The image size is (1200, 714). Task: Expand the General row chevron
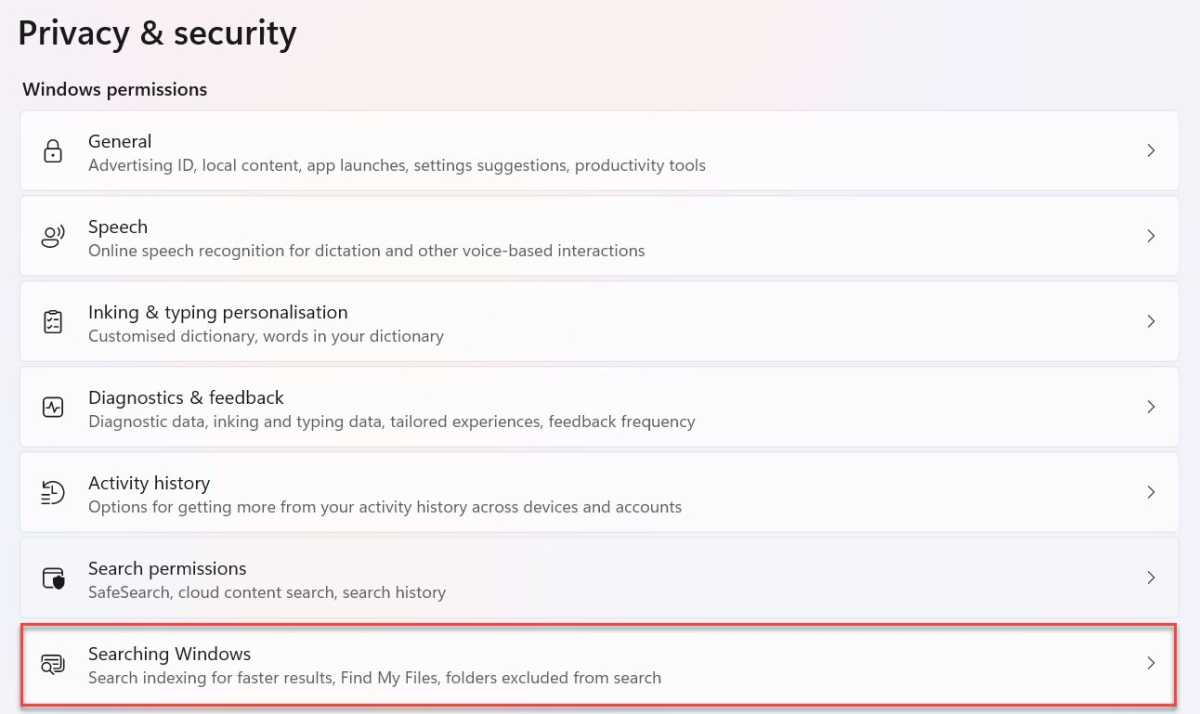click(x=1151, y=151)
